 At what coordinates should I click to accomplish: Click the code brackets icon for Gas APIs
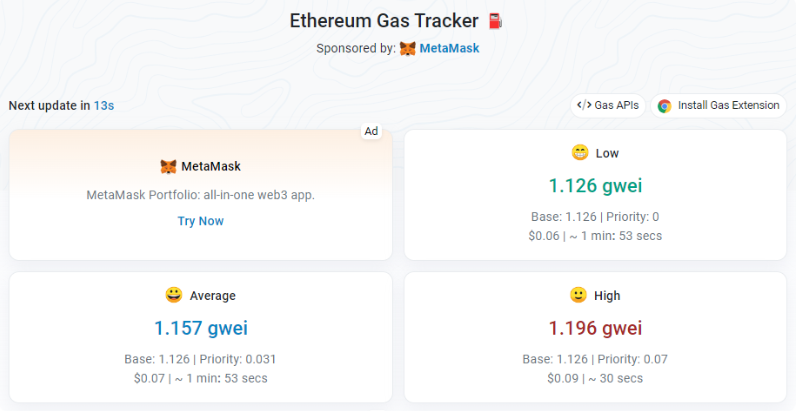pos(582,105)
